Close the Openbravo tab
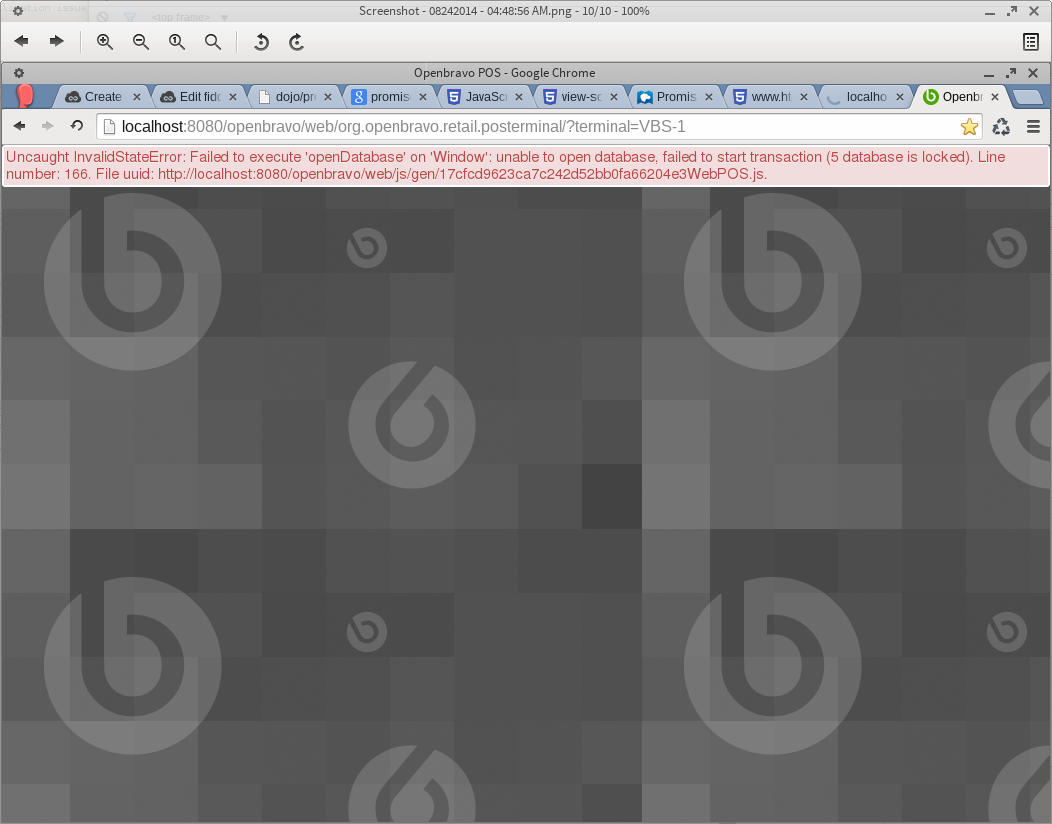This screenshot has height=824, width=1052. click(x=995, y=97)
